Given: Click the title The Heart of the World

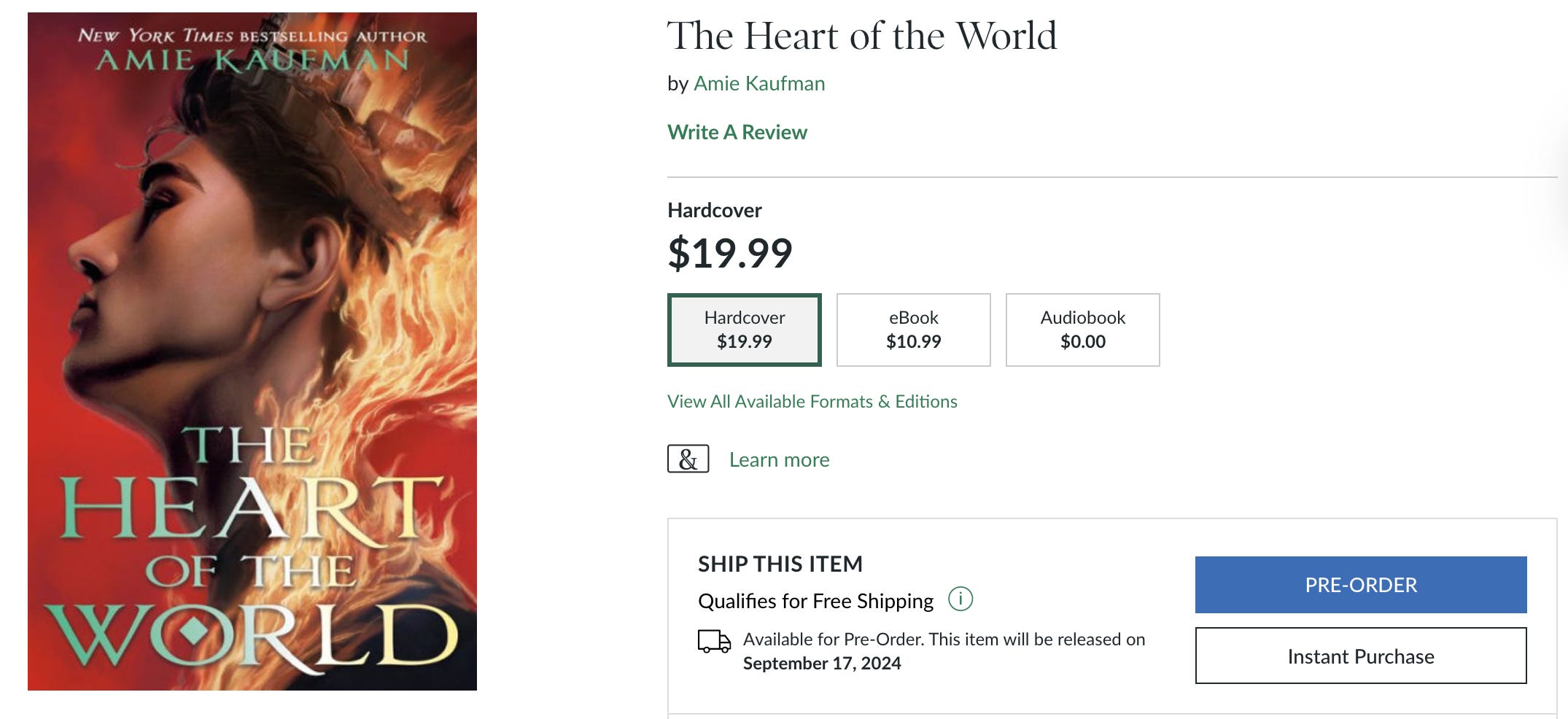Looking at the screenshot, I should pyautogui.click(x=862, y=35).
